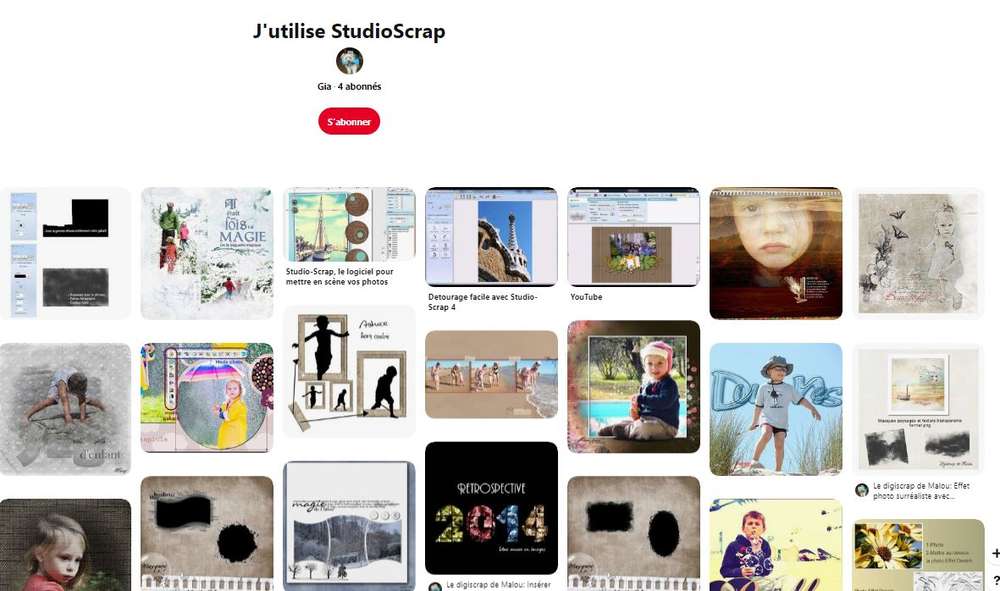The image size is (1000, 591).
Task: Open the beach photo strip pin
Action: pos(491,374)
